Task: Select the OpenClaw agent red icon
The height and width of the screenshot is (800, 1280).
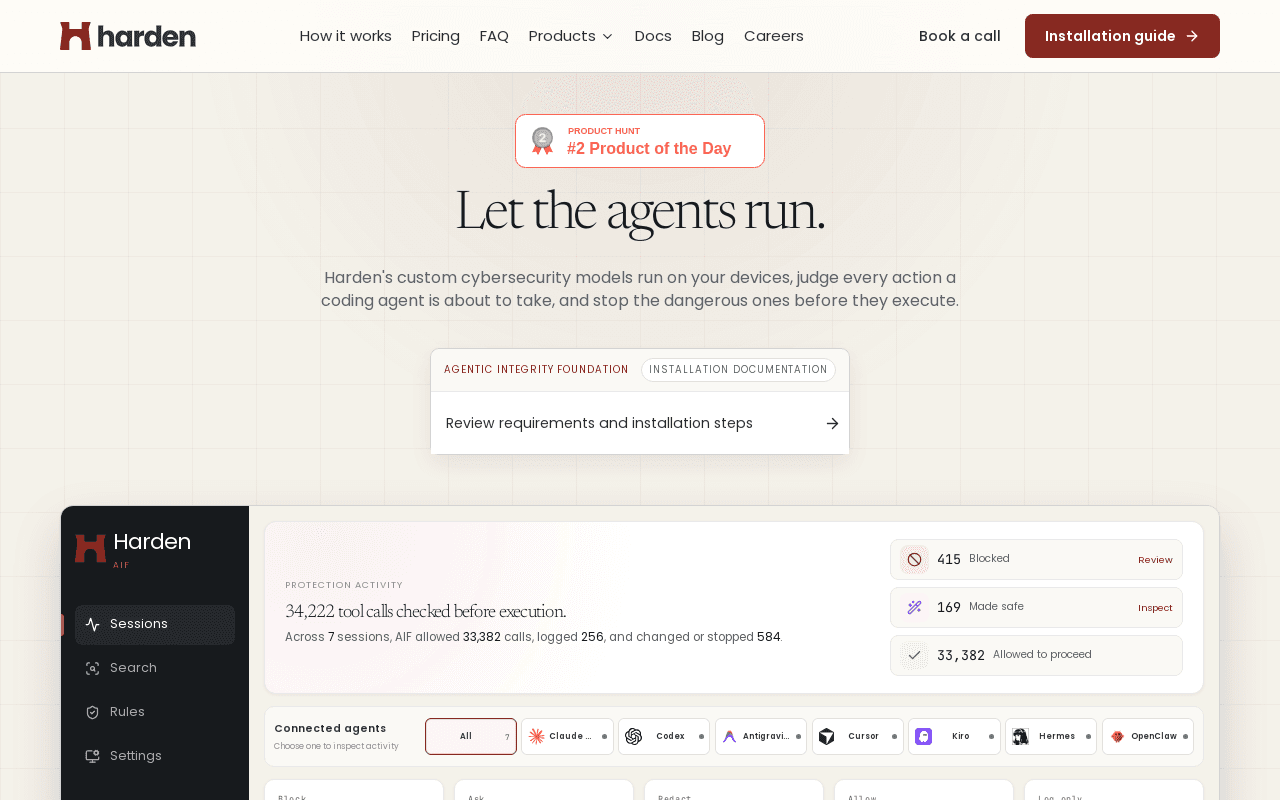Action: (x=1117, y=736)
